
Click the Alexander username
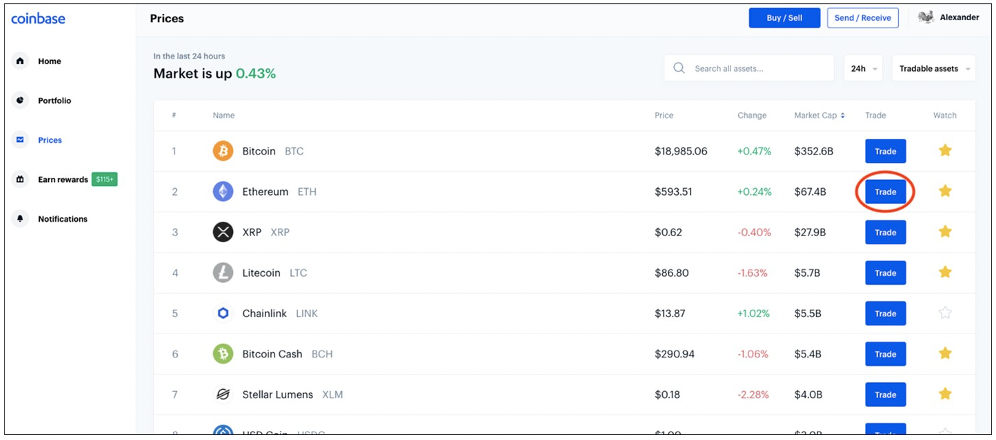pos(959,18)
